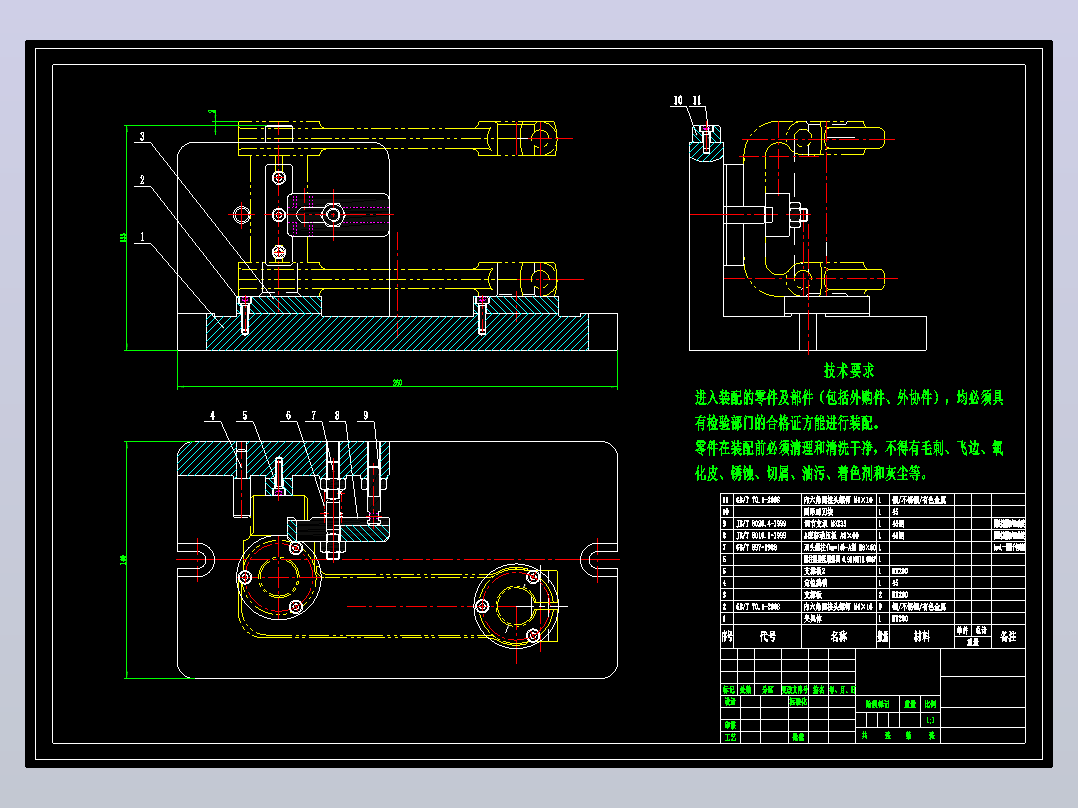Click balloon number 10 in side view
The height and width of the screenshot is (808, 1078).
(678, 100)
